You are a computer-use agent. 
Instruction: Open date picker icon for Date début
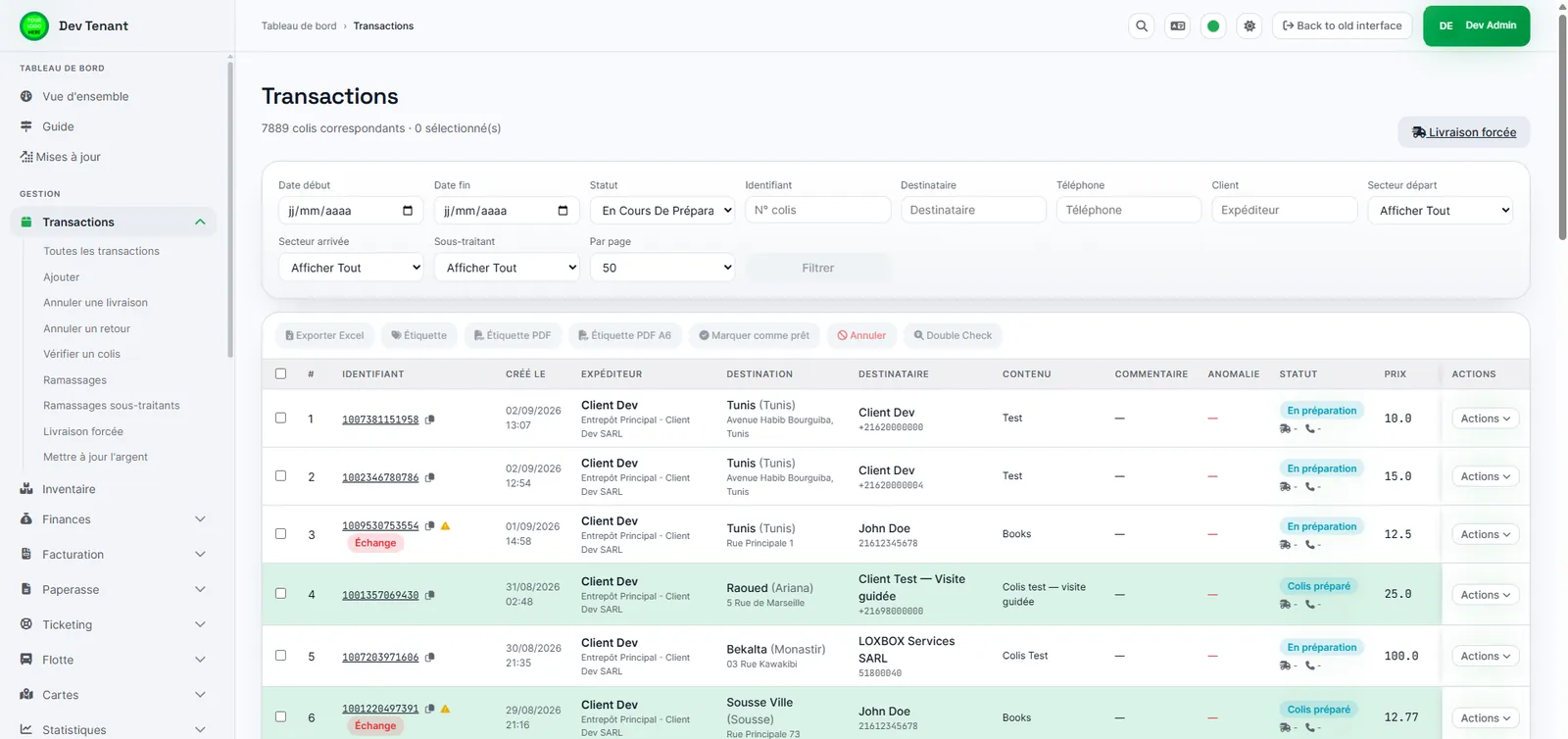[x=408, y=211]
